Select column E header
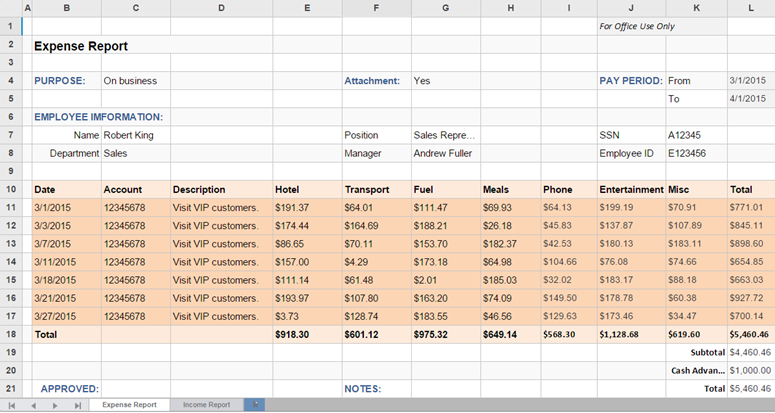The height and width of the screenshot is (413, 775). coord(306,8)
